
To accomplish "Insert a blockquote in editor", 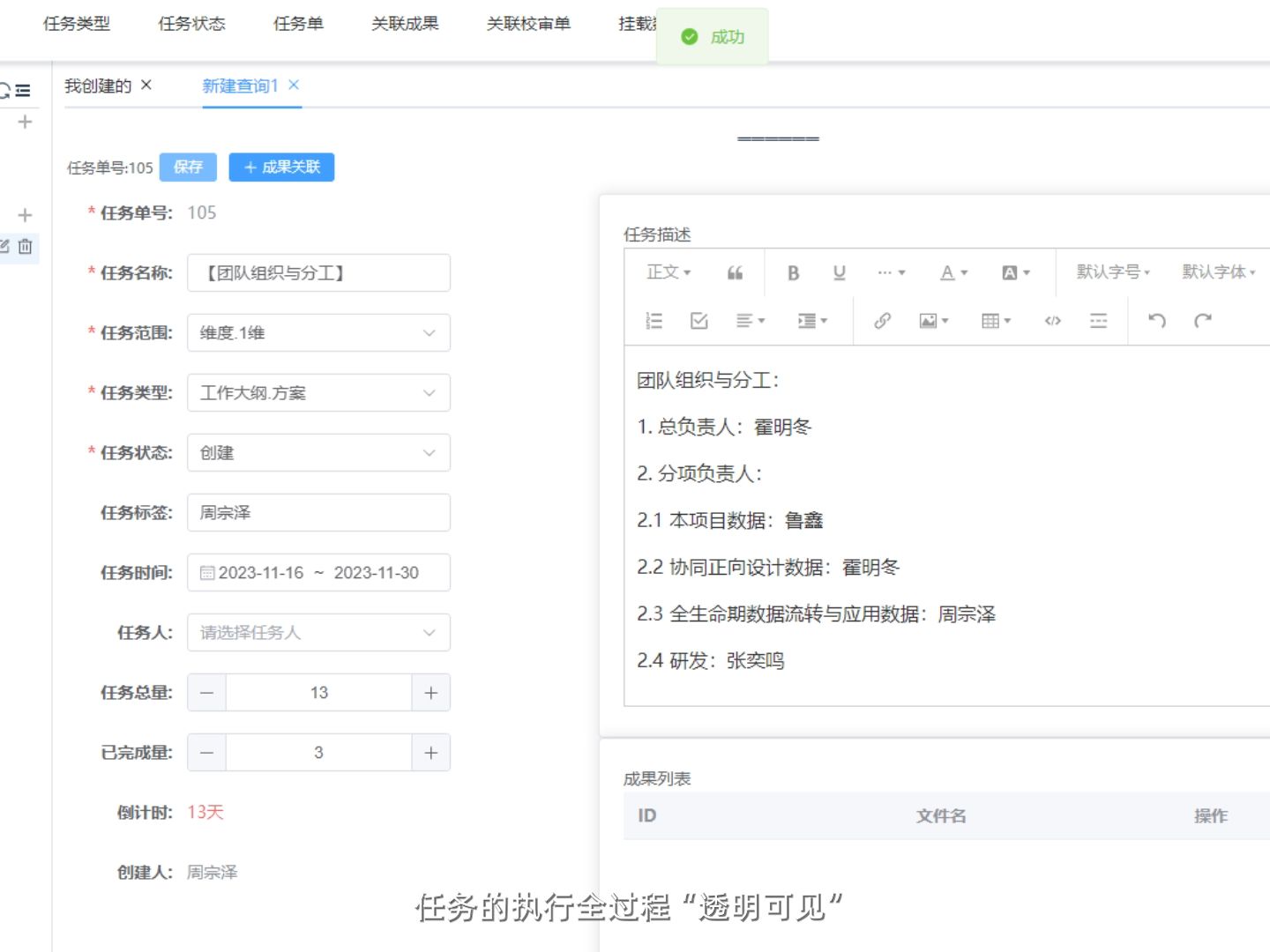I will (x=735, y=273).
